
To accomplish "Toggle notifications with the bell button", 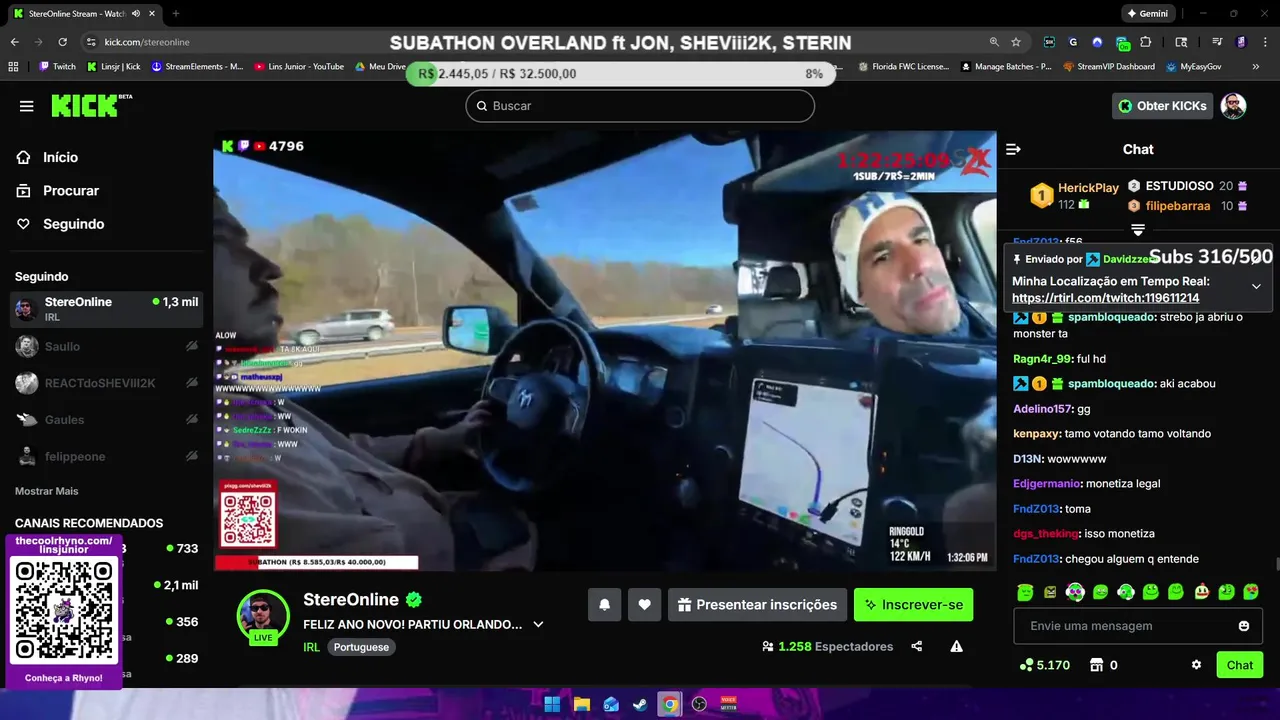I will 605,605.
